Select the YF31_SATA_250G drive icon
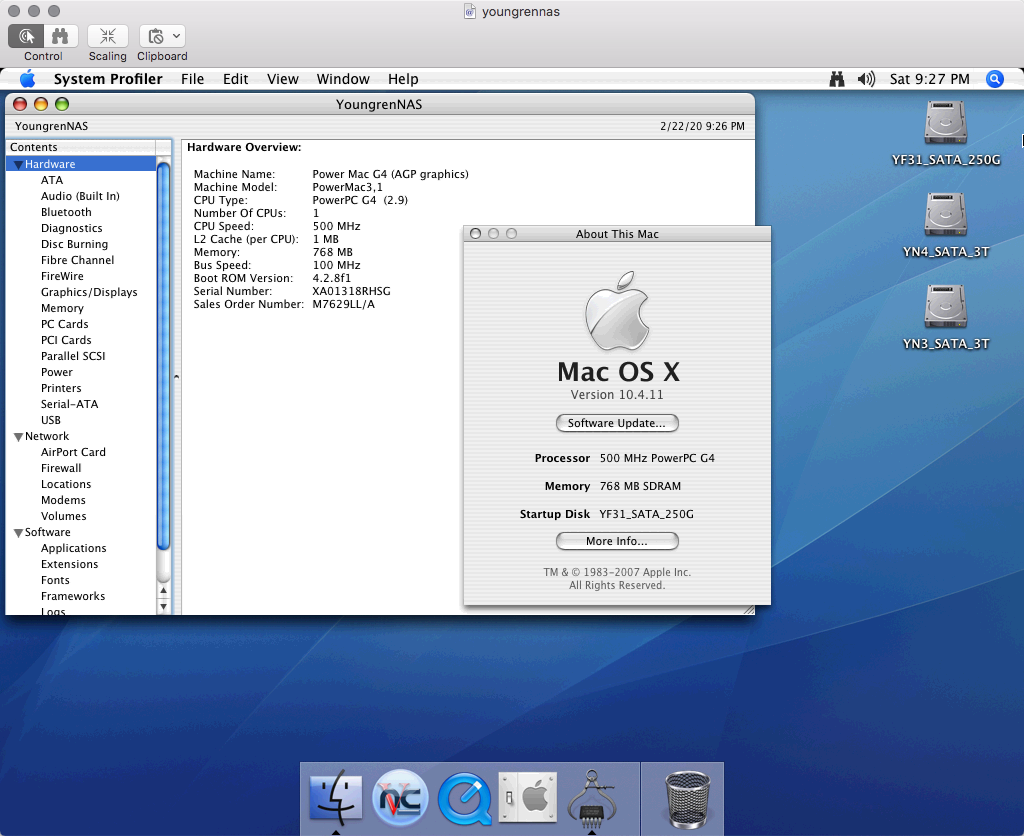The image size is (1024, 836). pos(946,123)
